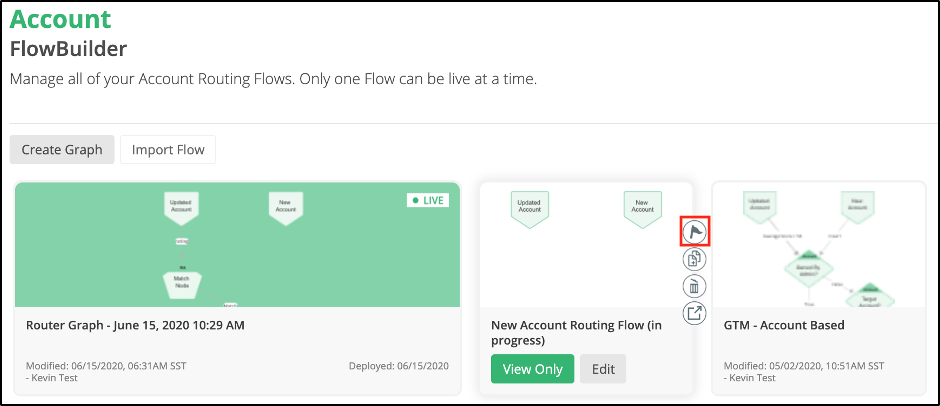Click the Router Graph June 15 title
This screenshot has height=406, width=940.
pyautogui.click(x=135, y=326)
